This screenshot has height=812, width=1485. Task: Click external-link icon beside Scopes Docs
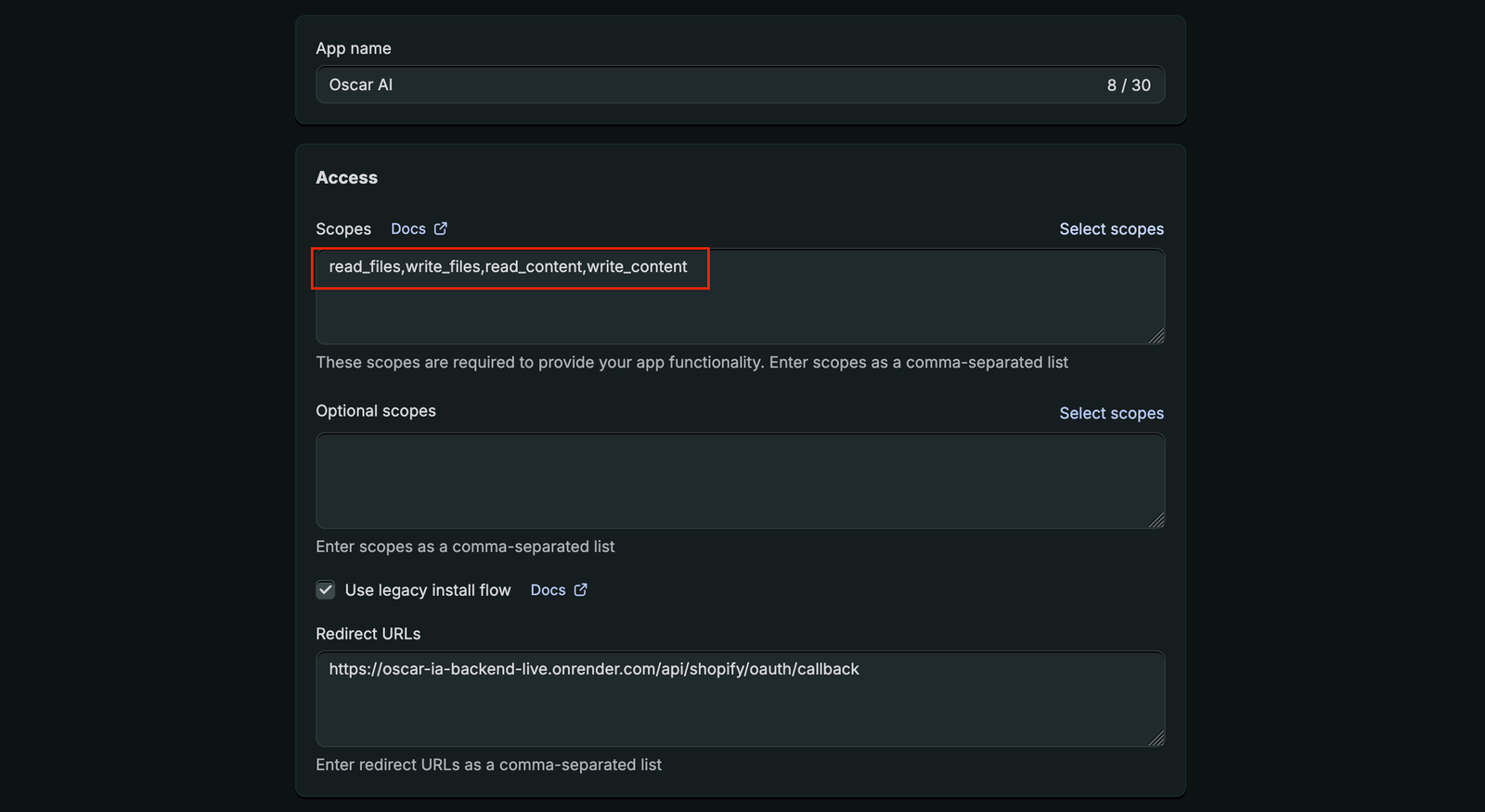click(x=441, y=228)
